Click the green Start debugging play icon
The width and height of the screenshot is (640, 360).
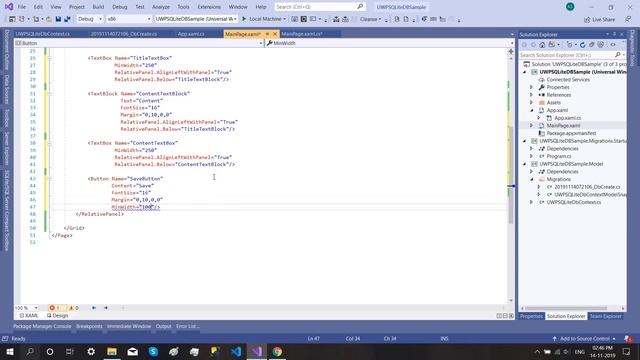point(244,19)
